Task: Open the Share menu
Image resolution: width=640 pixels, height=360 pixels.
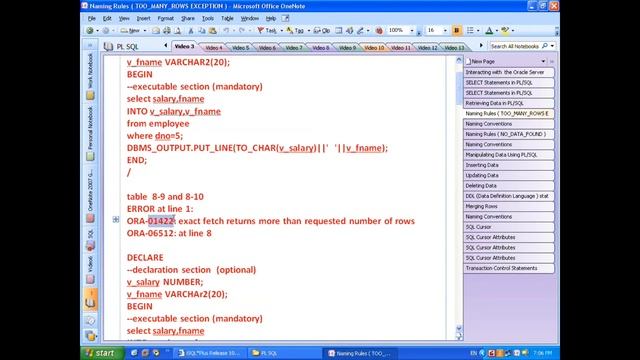Action: coord(188,18)
